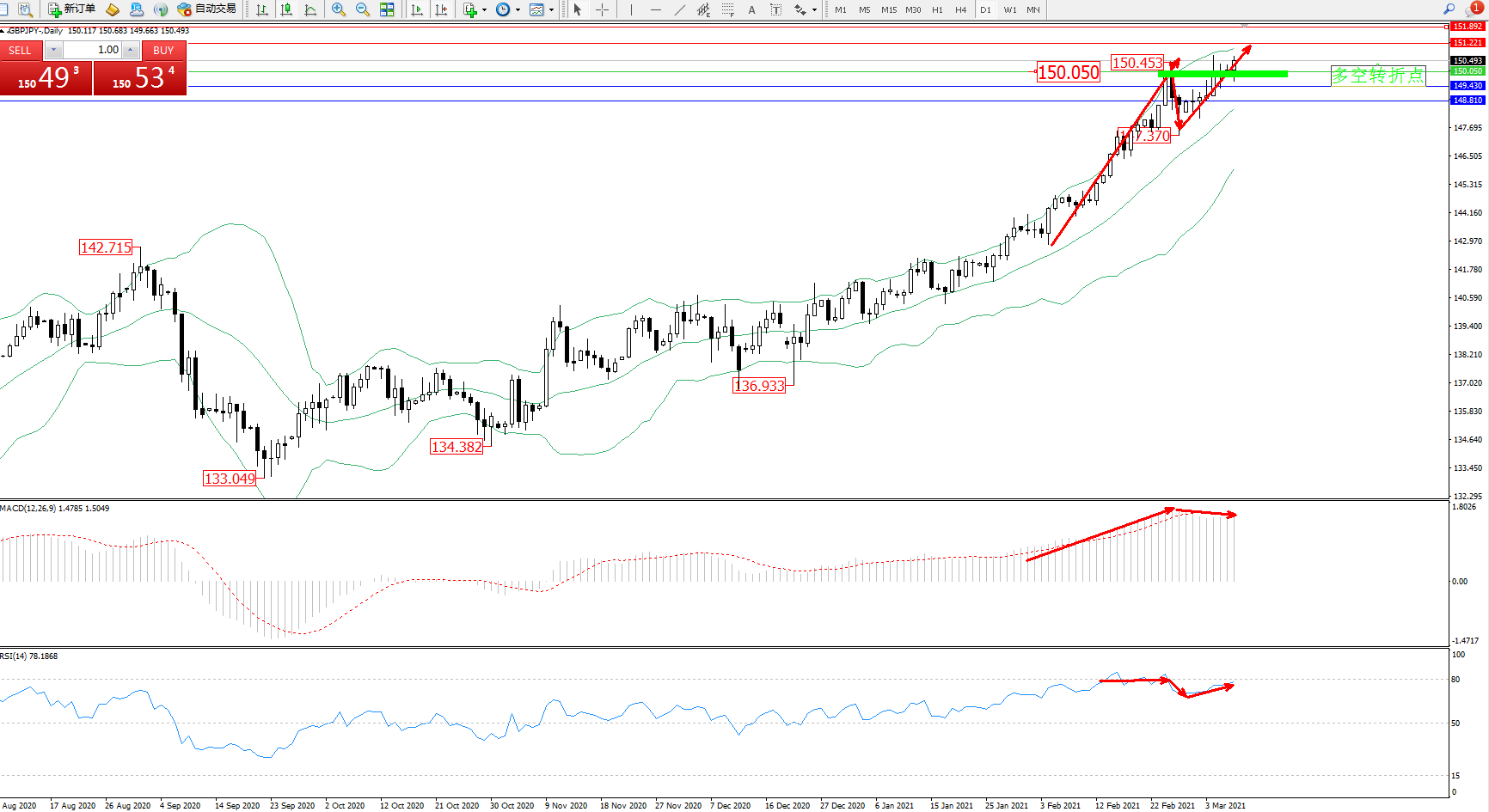
Task: Switch to the W1 timeframe
Action: click(1009, 10)
